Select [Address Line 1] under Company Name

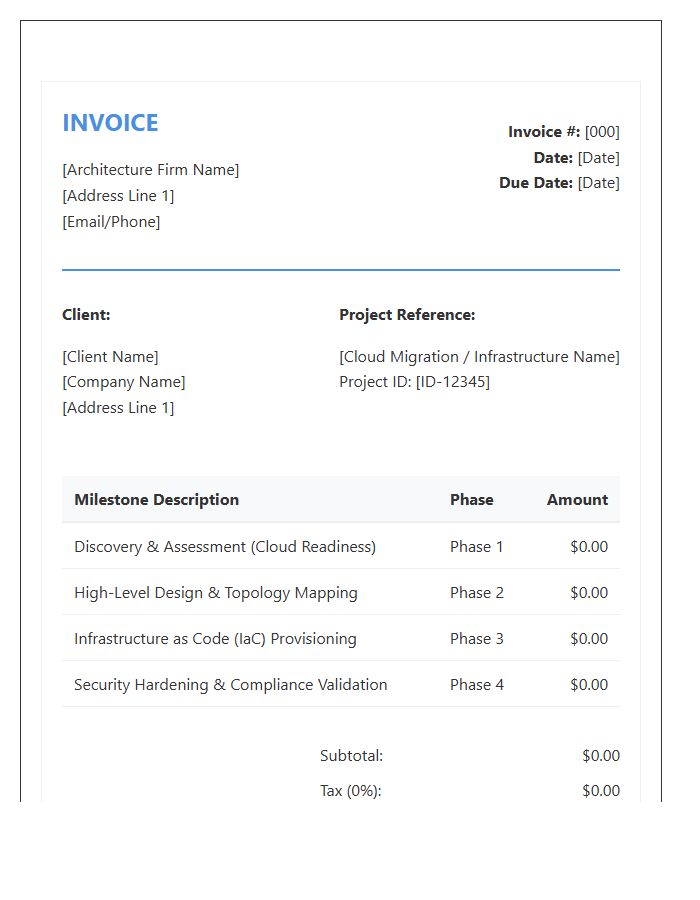coord(118,408)
